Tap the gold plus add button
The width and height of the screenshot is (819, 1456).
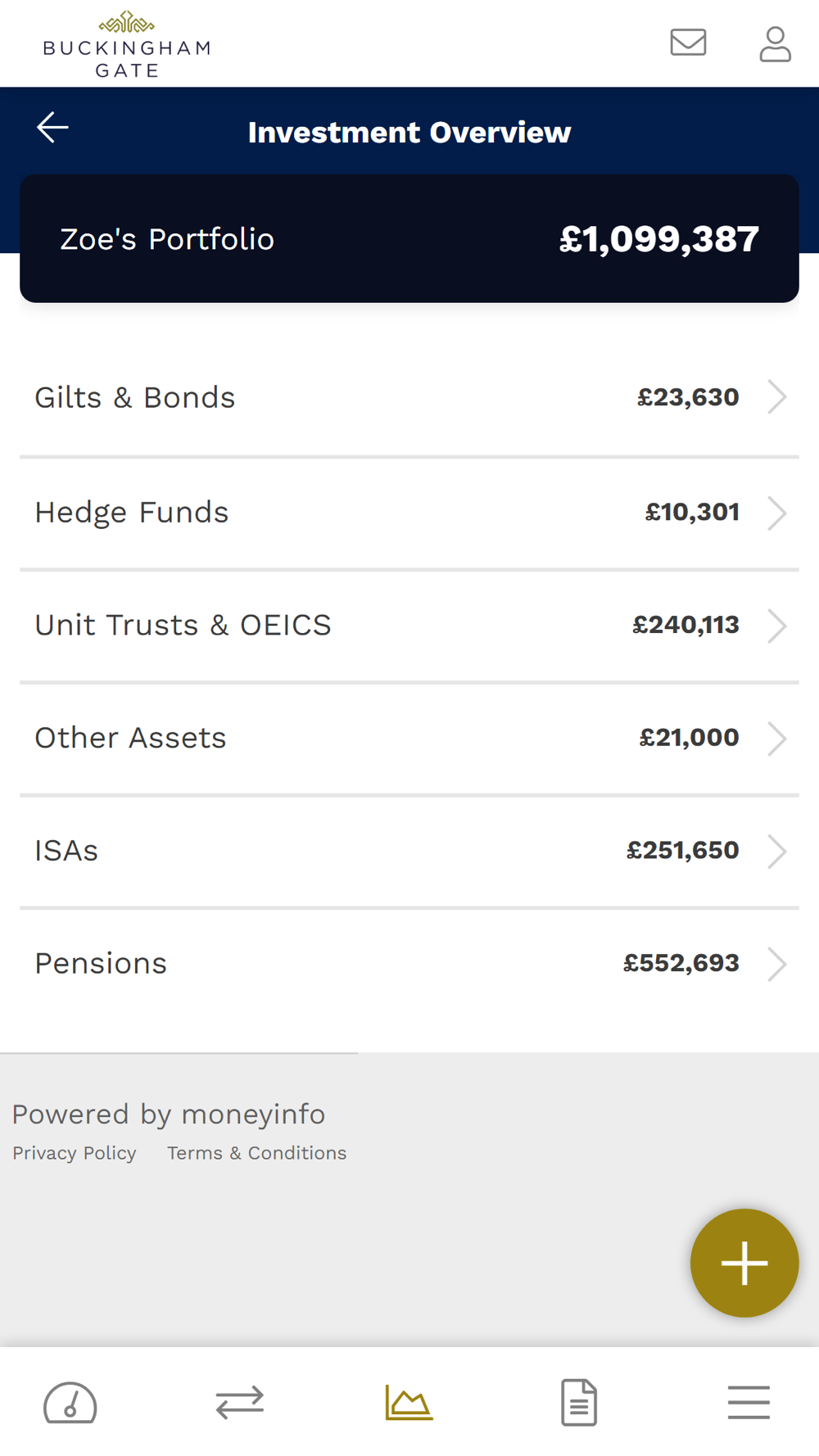744,1263
